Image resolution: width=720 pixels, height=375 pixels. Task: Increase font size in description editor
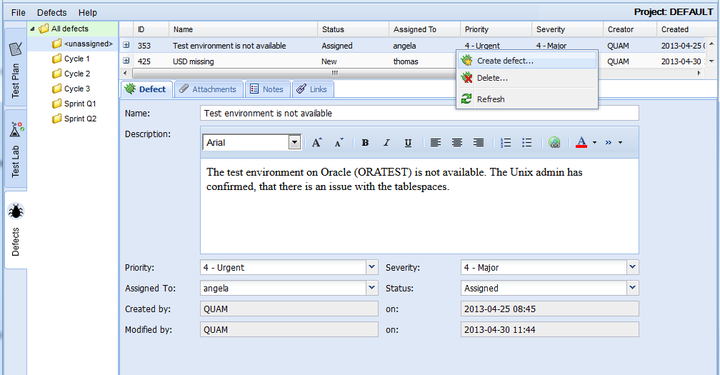(x=317, y=143)
